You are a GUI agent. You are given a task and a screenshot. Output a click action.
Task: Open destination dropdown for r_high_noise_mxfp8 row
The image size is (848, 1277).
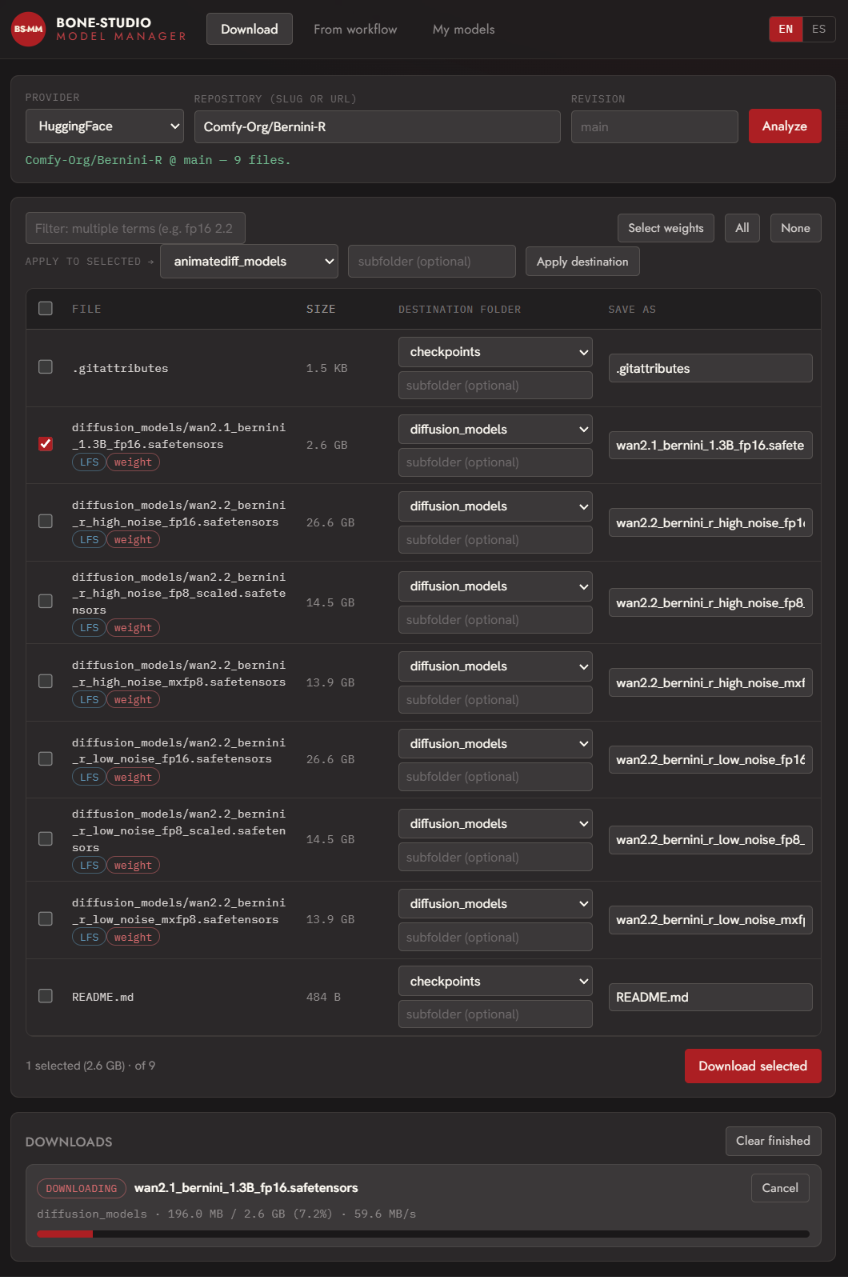495,666
